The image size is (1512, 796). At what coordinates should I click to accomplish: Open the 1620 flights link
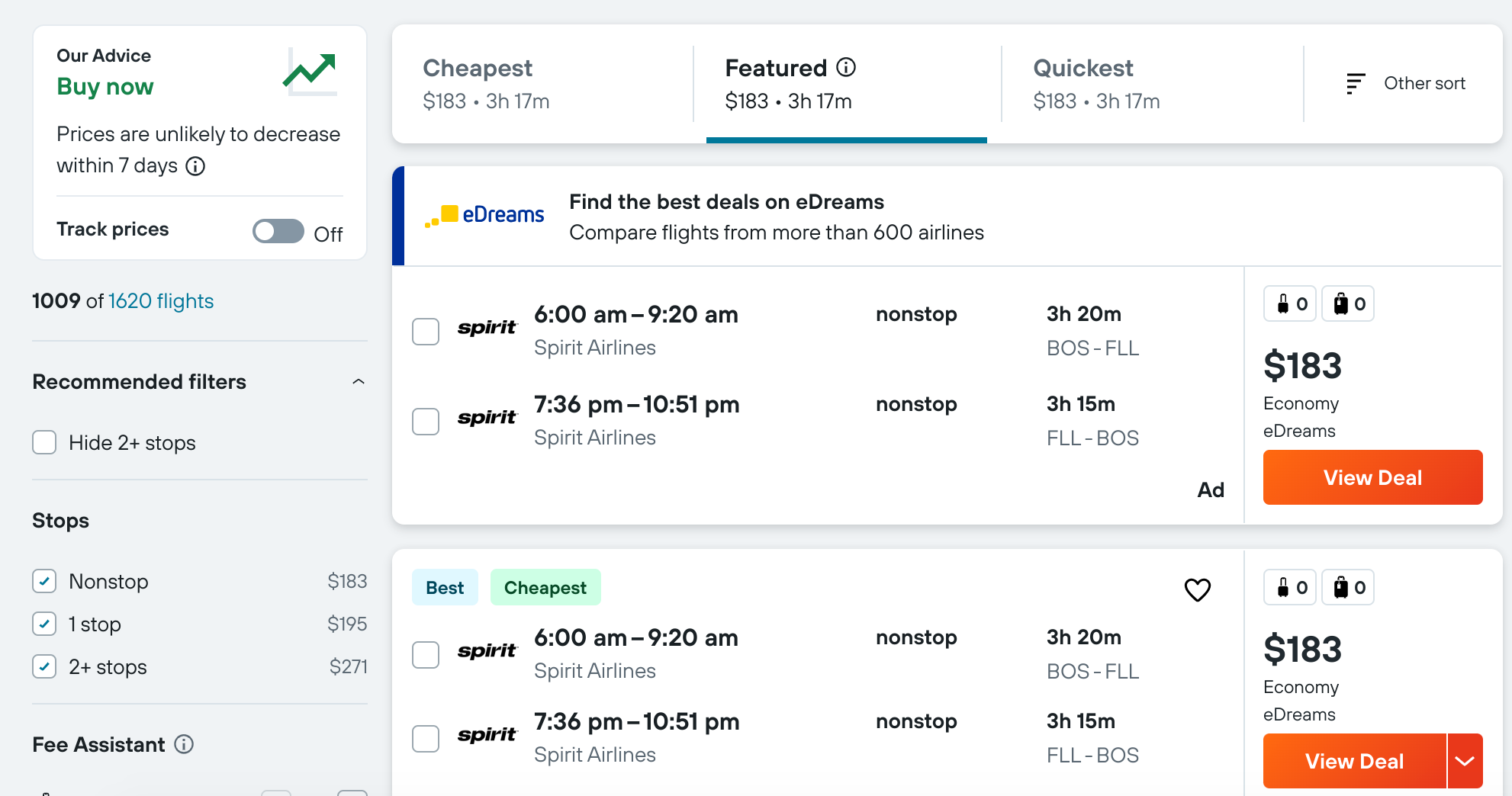tap(161, 300)
